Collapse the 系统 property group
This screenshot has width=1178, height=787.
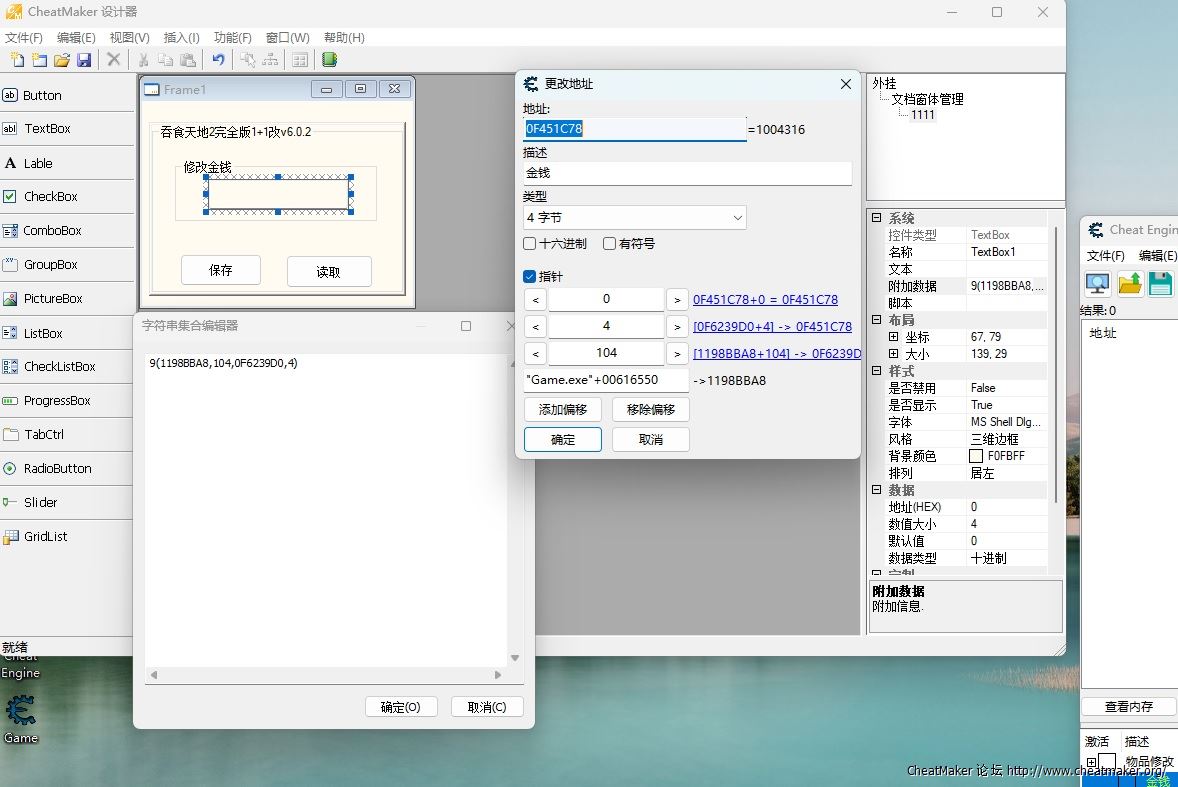877,218
